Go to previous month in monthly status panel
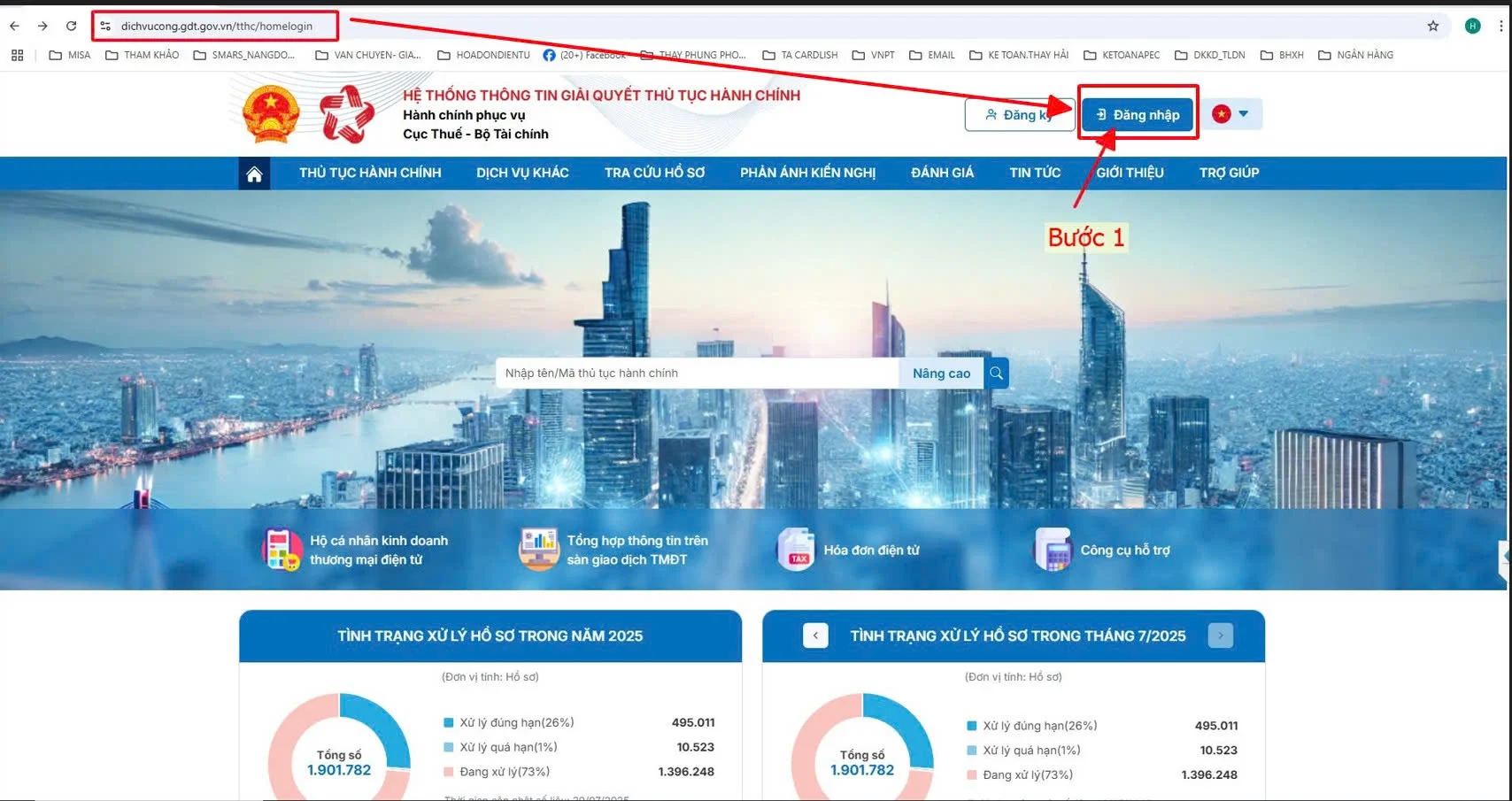 click(x=815, y=635)
